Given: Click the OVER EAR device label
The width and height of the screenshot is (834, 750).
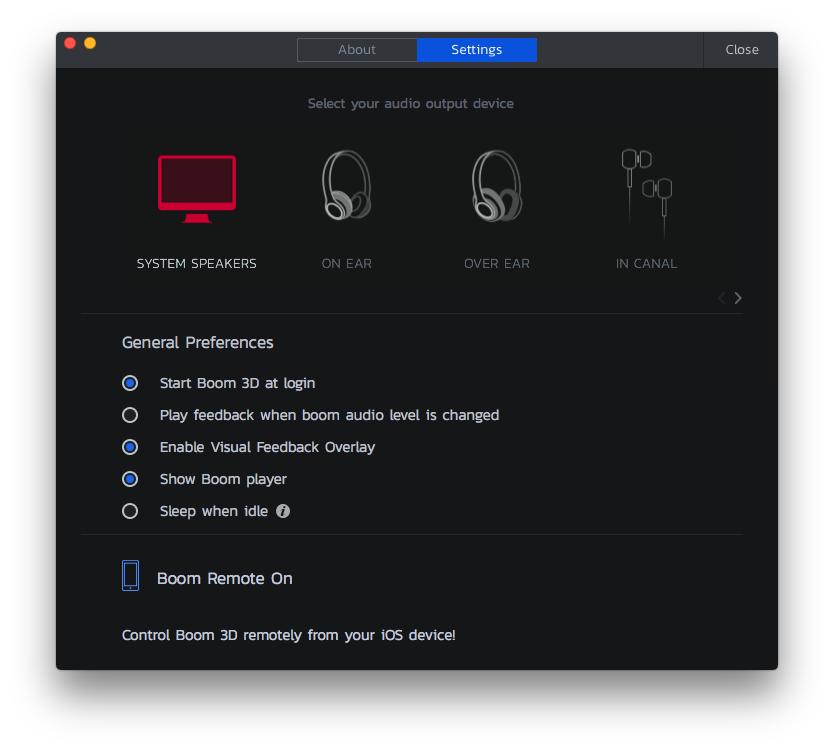Looking at the screenshot, I should pyautogui.click(x=496, y=263).
